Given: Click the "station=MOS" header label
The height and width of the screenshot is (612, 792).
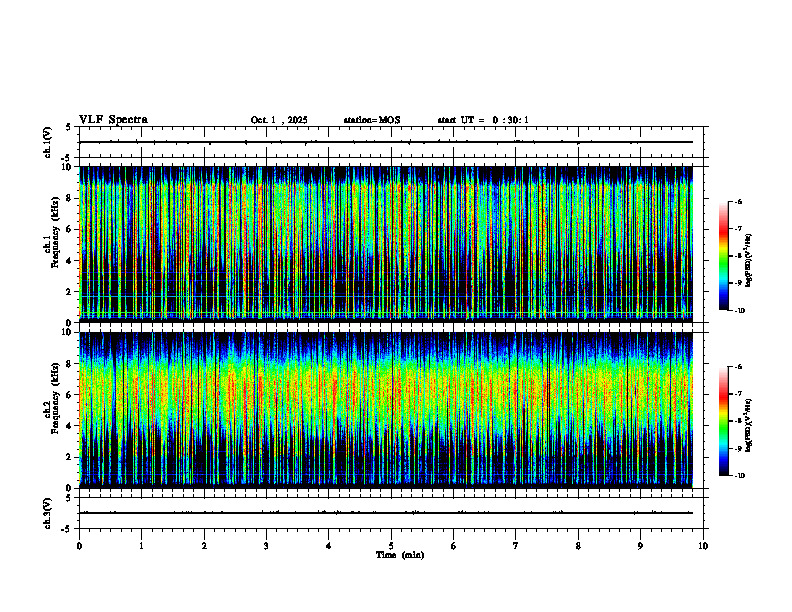Looking at the screenshot, I should [372, 120].
